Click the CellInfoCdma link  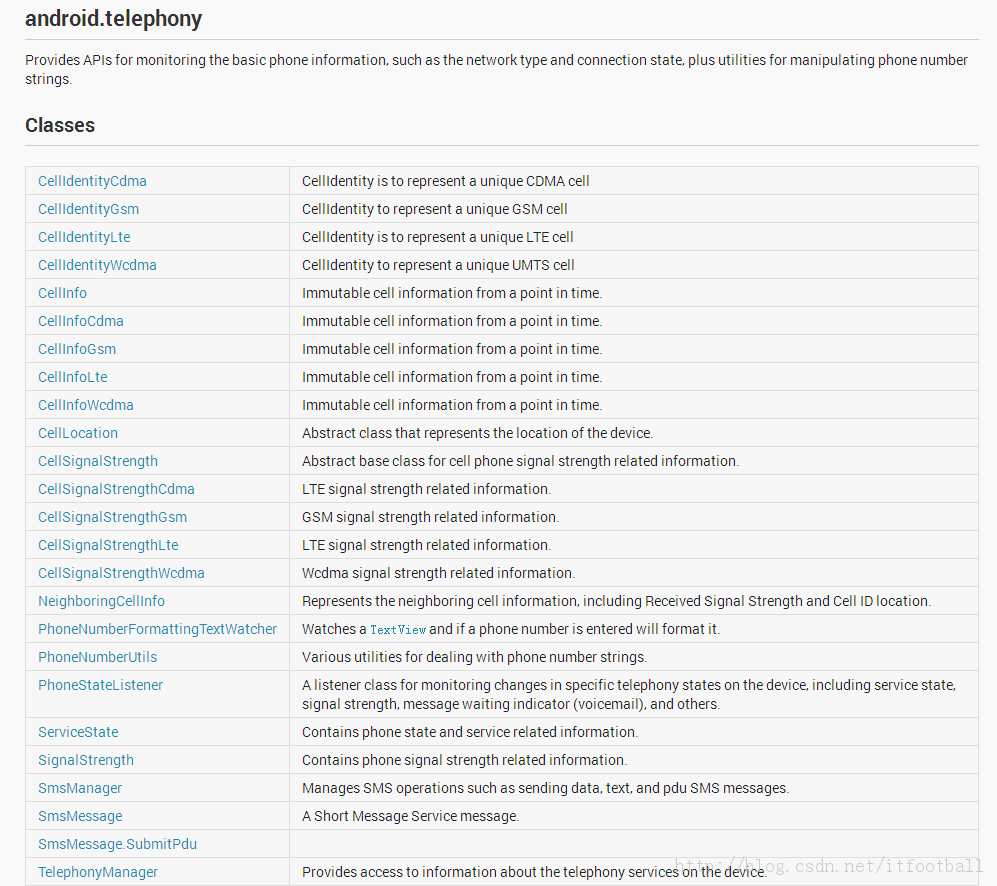(x=81, y=321)
